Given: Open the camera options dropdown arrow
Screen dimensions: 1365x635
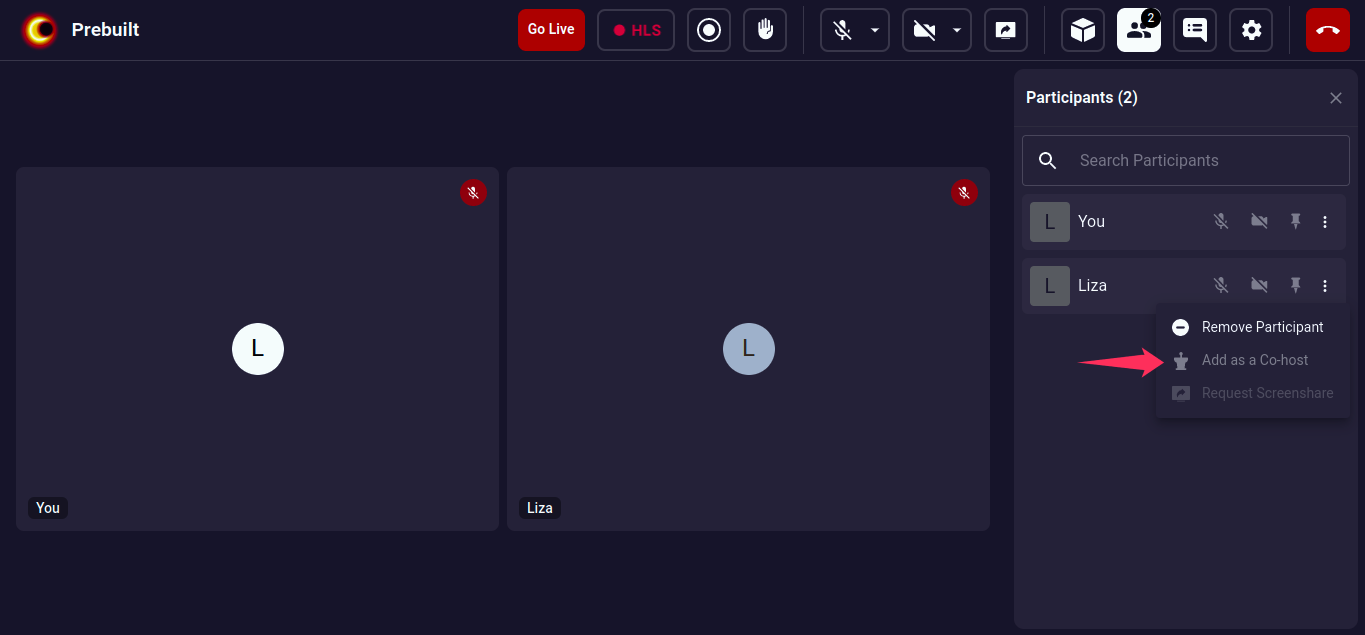Looking at the screenshot, I should tap(958, 30).
